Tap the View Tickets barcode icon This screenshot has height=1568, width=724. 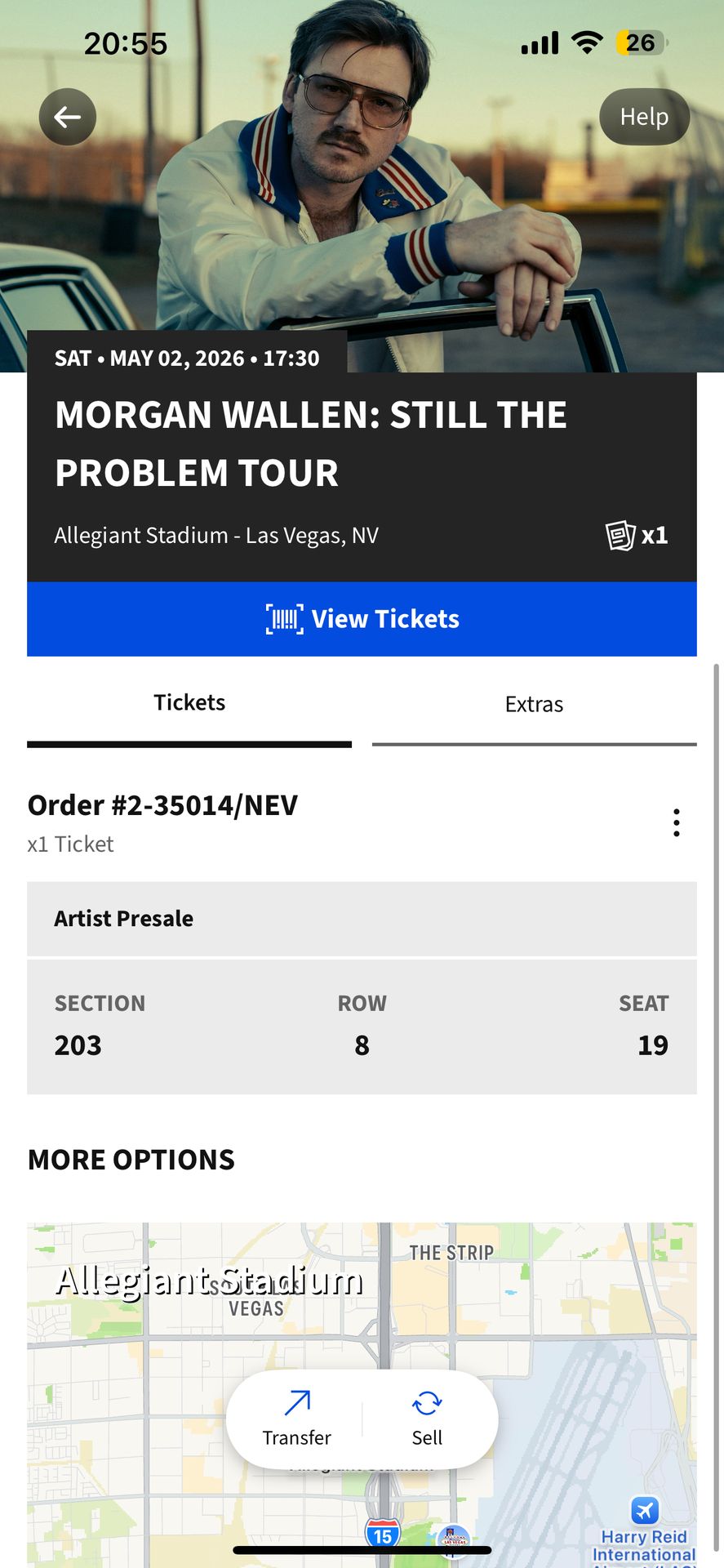[284, 619]
